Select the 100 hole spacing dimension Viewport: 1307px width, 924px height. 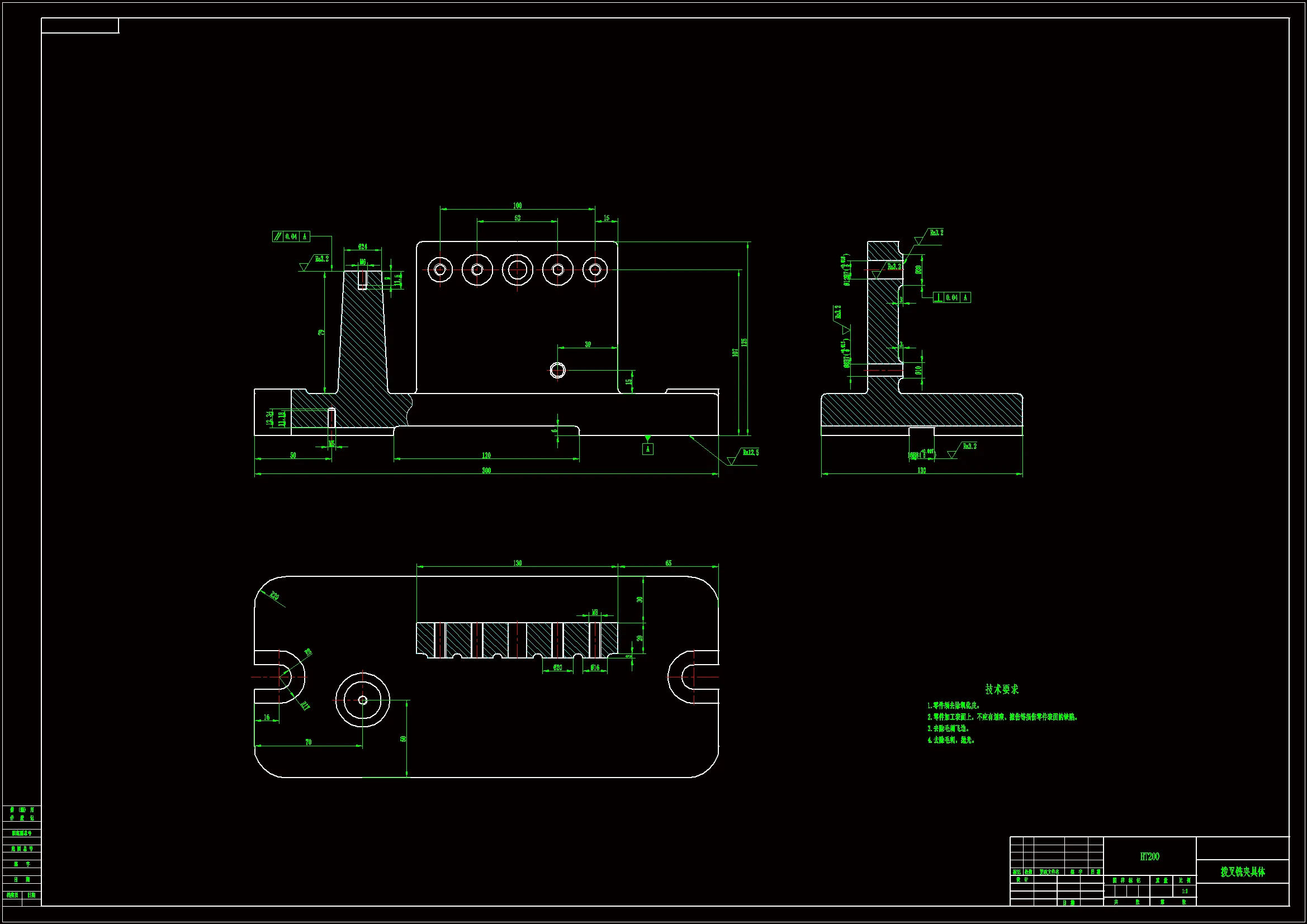517,206
